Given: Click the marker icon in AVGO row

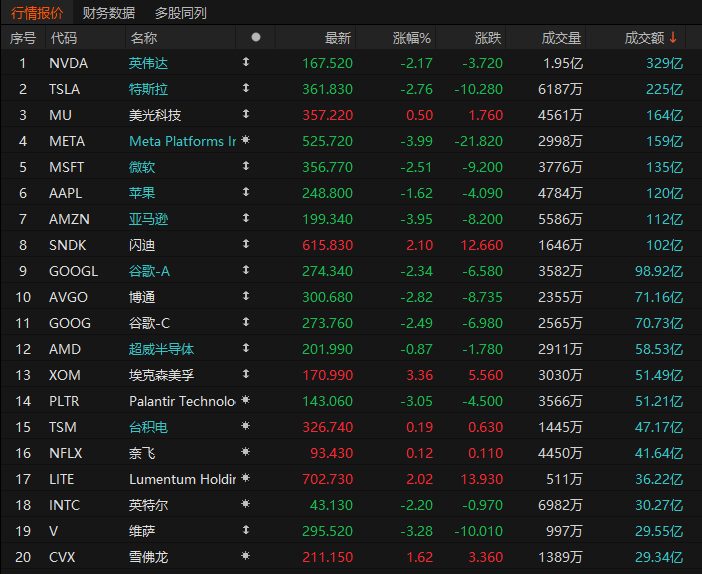Looking at the screenshot, I should tap(246, 296).
